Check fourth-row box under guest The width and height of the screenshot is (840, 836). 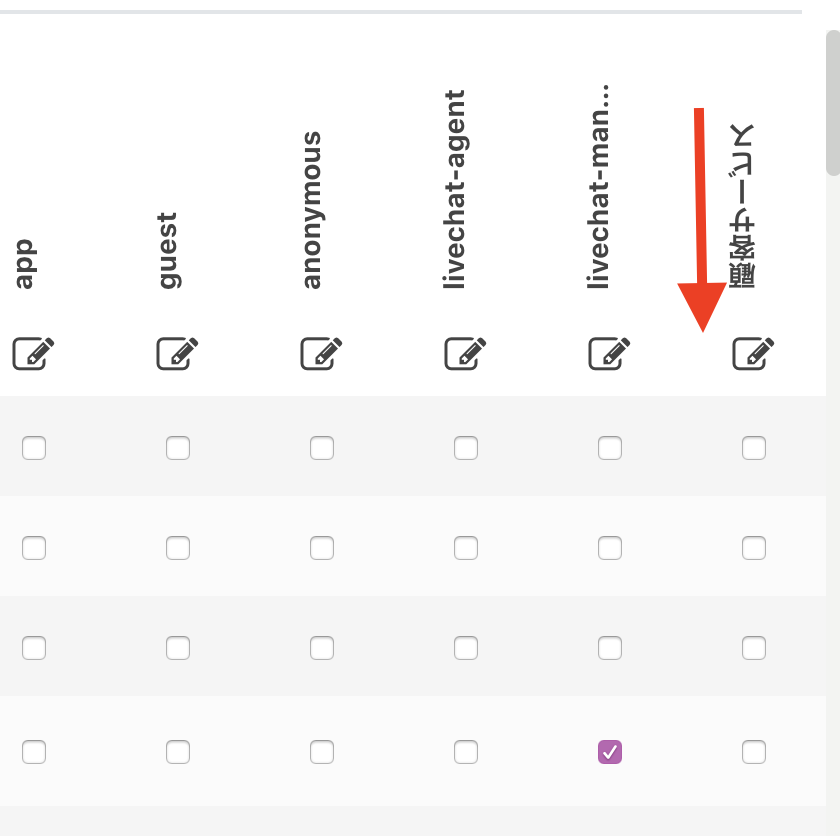178,752
